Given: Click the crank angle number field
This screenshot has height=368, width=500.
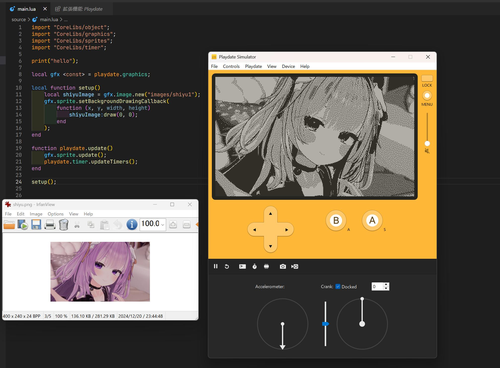Looking at the screenshot, I should 378,286.
